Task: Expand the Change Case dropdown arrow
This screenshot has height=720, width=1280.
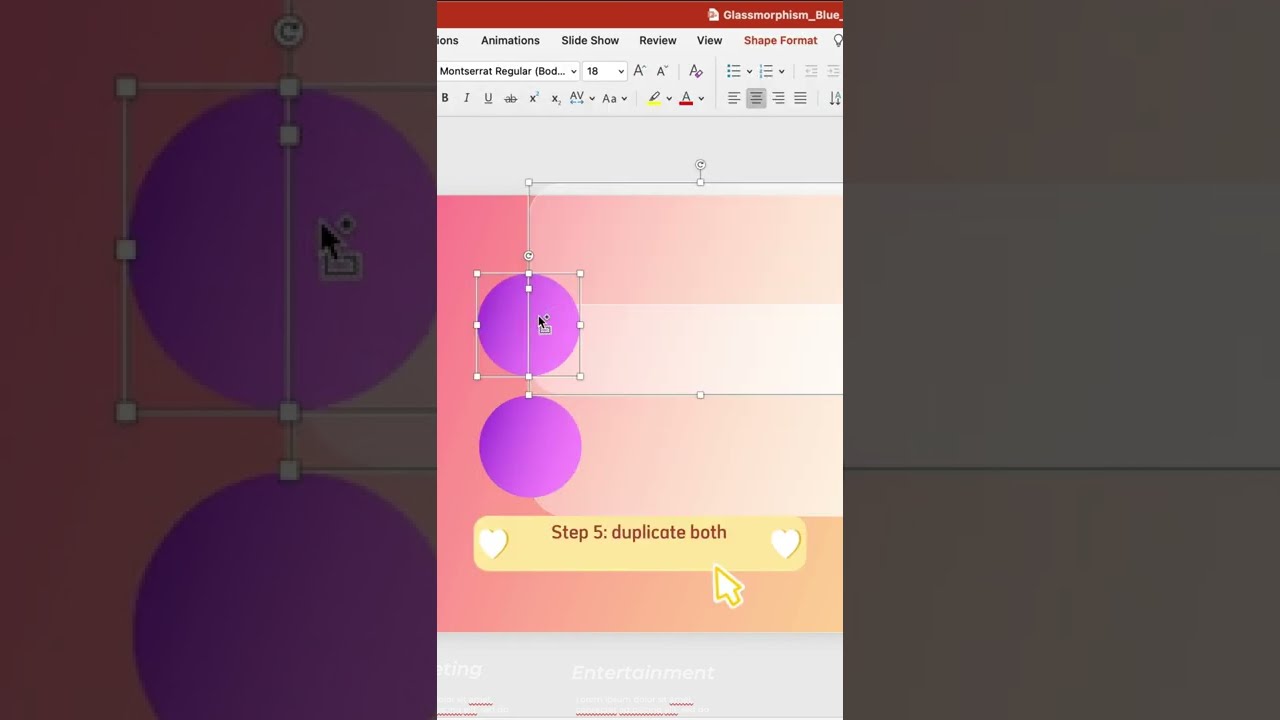Action: point(624,98)
